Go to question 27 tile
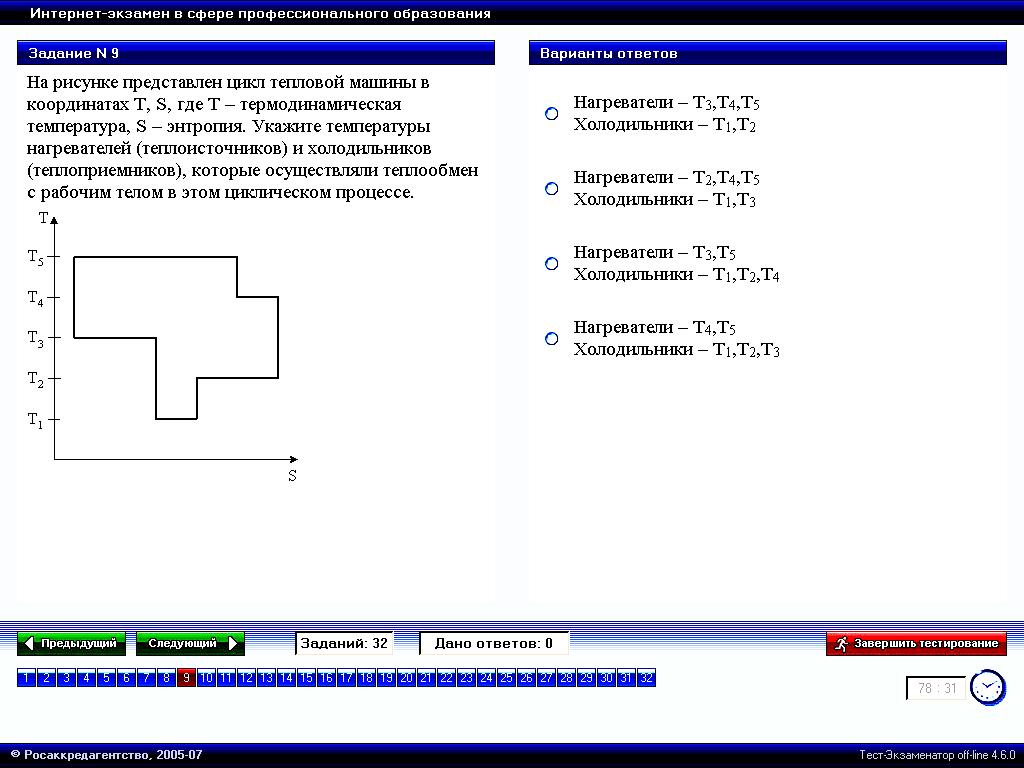1024x768 pixels. pos(547,678)
